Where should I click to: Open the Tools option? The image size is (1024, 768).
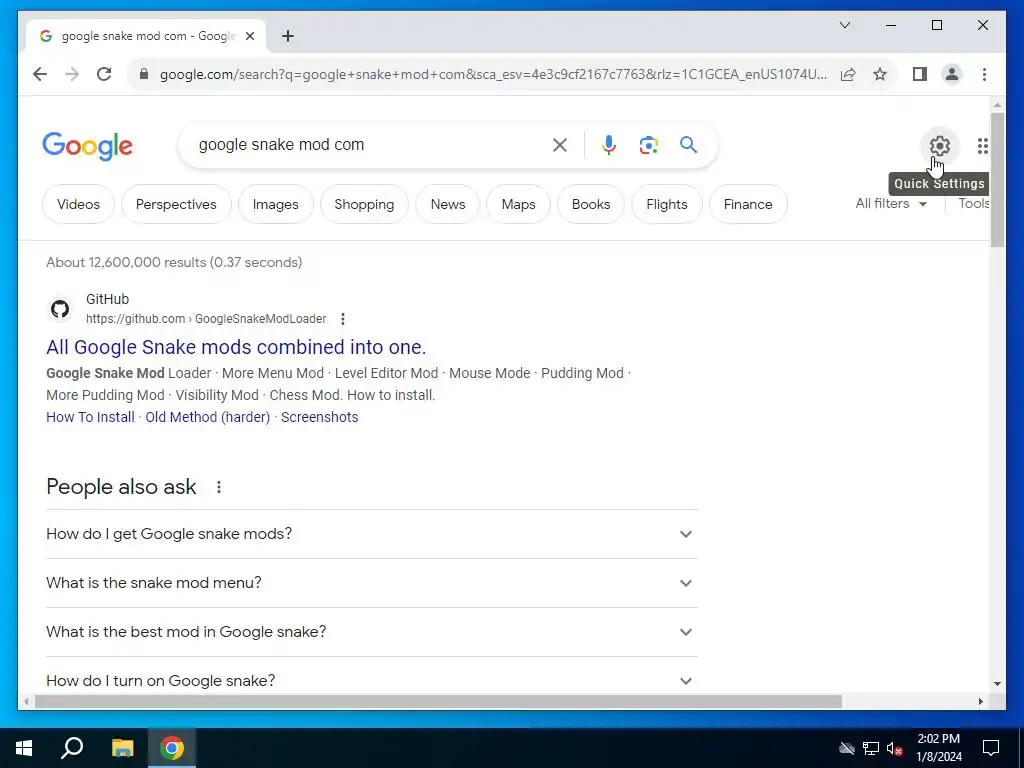(x=974, y=204)
